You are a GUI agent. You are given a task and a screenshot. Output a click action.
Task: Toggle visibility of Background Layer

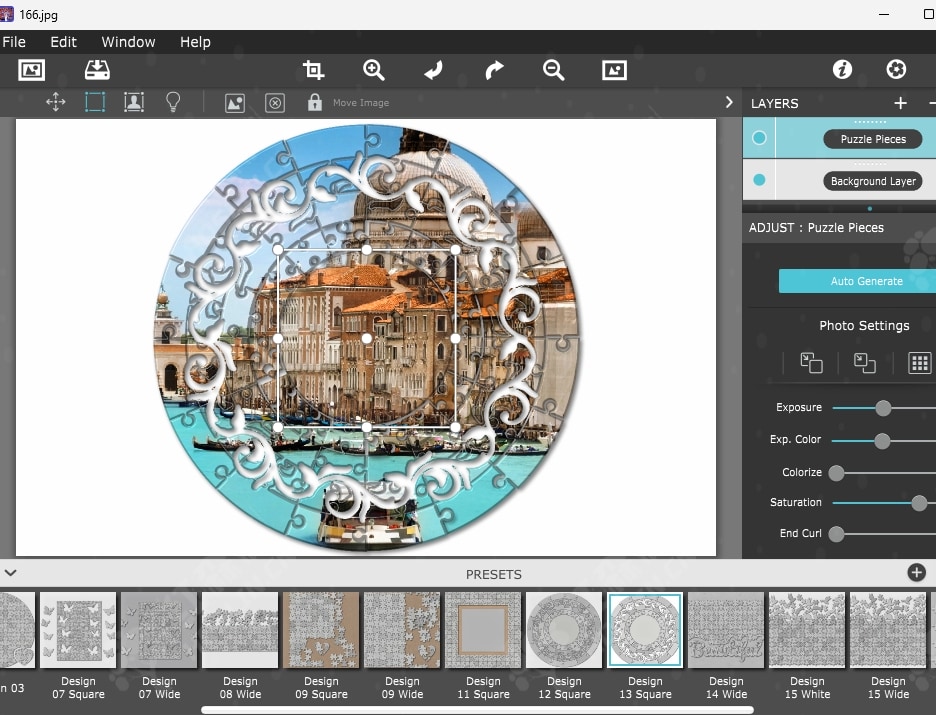pos(759,180)
